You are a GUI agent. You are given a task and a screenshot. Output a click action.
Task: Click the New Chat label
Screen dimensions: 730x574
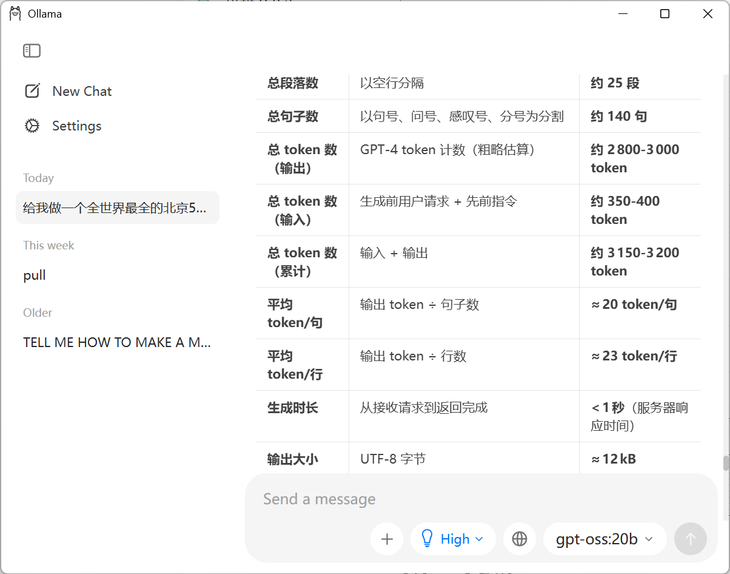tap(82, 91)
